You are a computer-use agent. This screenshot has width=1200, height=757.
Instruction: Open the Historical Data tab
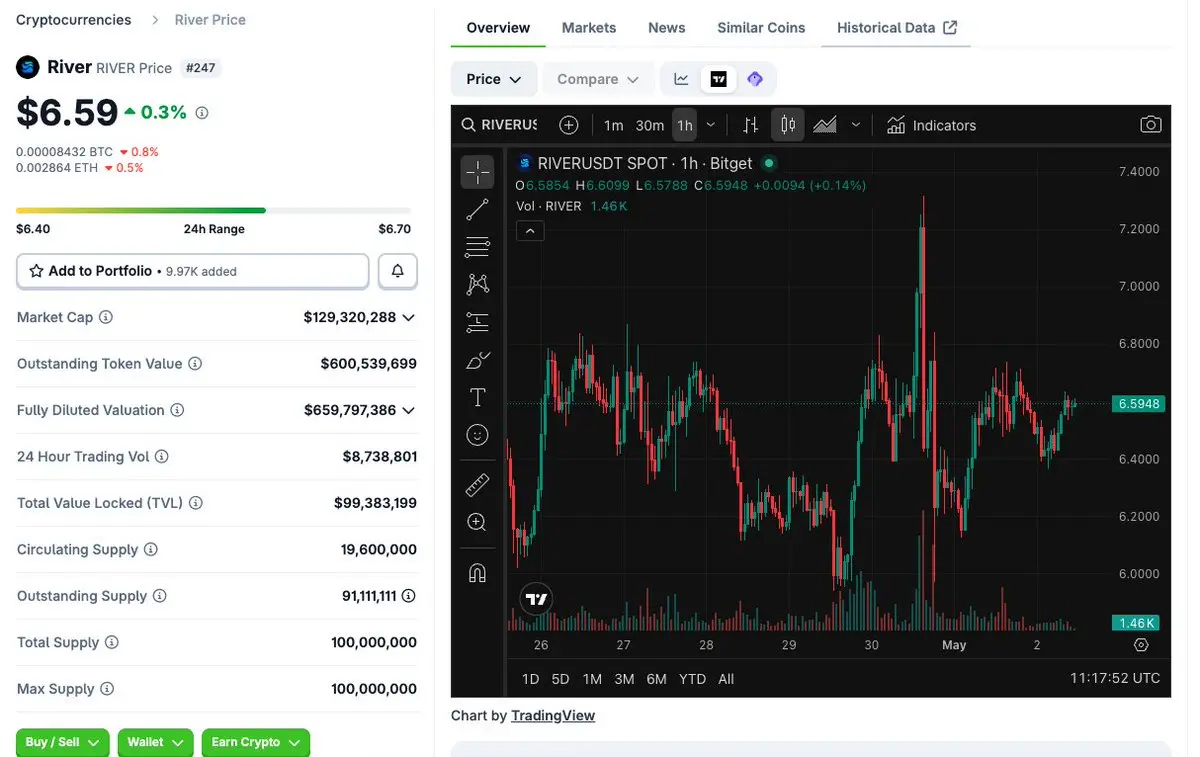coord(897,27)
